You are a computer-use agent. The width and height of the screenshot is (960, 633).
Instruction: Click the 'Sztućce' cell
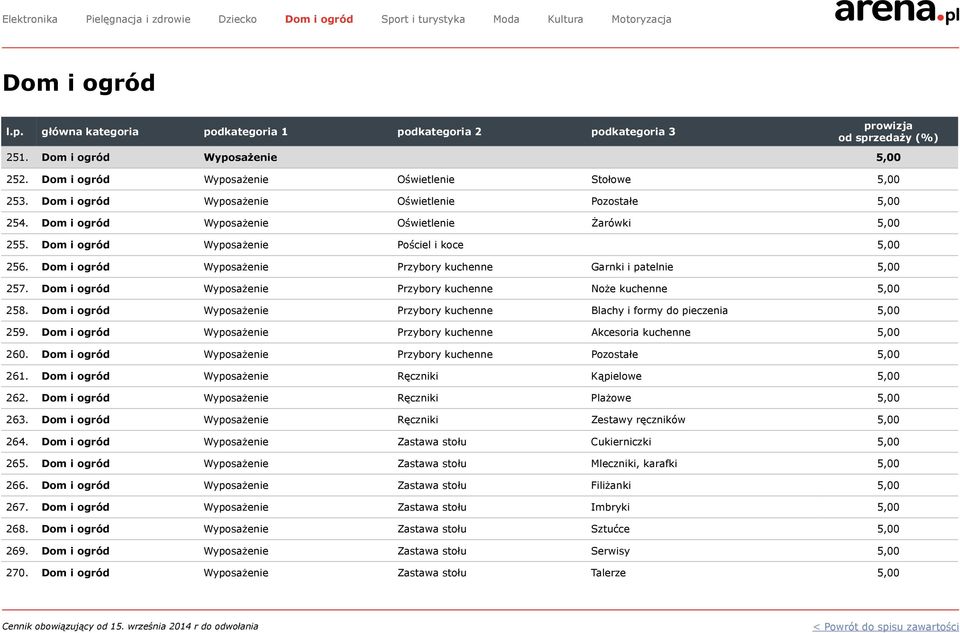(610, 529)
